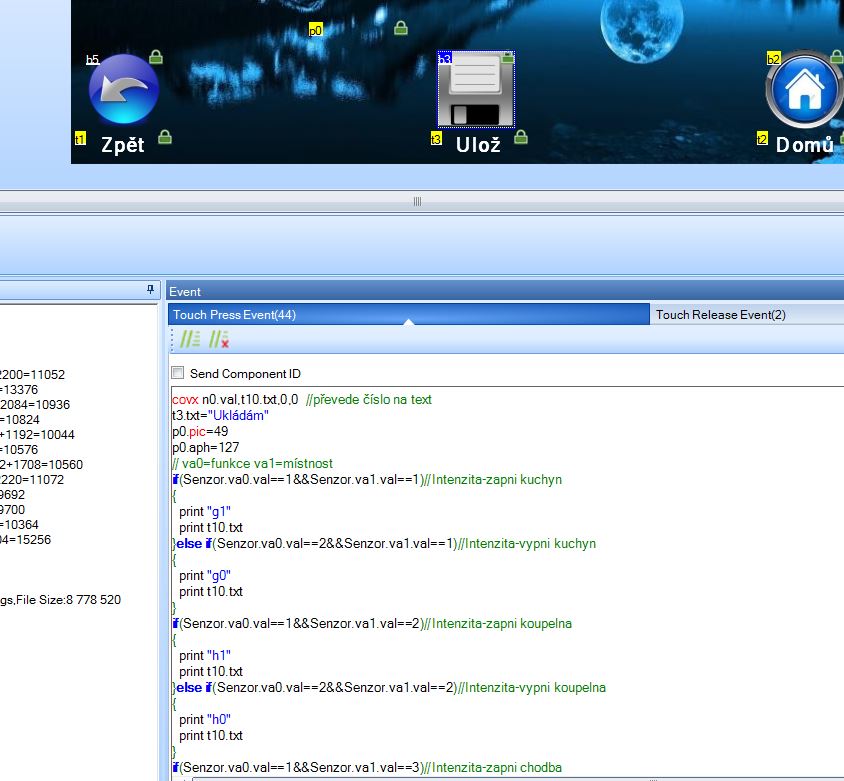The height and width of the screenshot is (781, 844).
Task: Select the Domů text label
Action: [x=804, y=145]
